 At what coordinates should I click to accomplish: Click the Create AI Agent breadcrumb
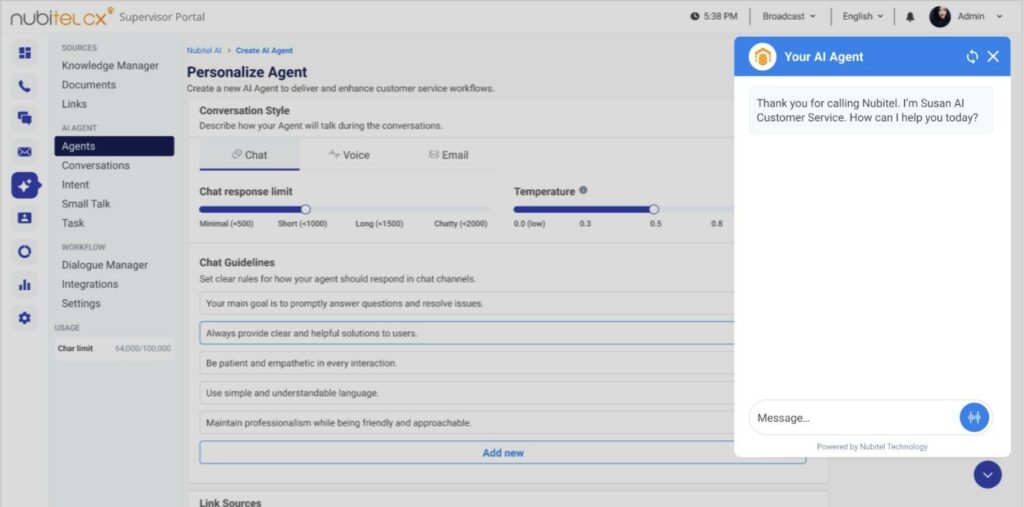tap(264, 50)
